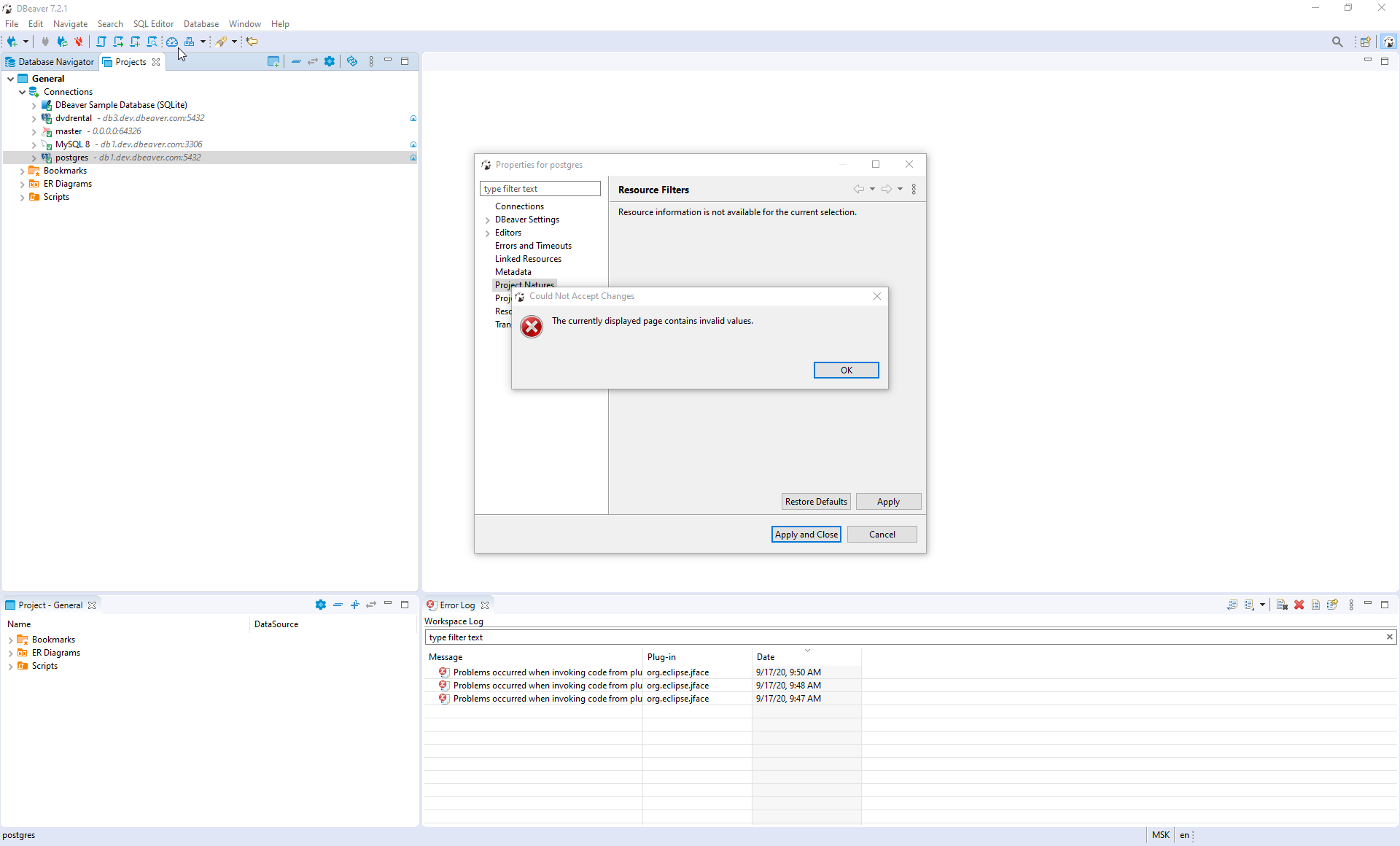
Task: Disconnect from the current database
Action: [79, 42]
